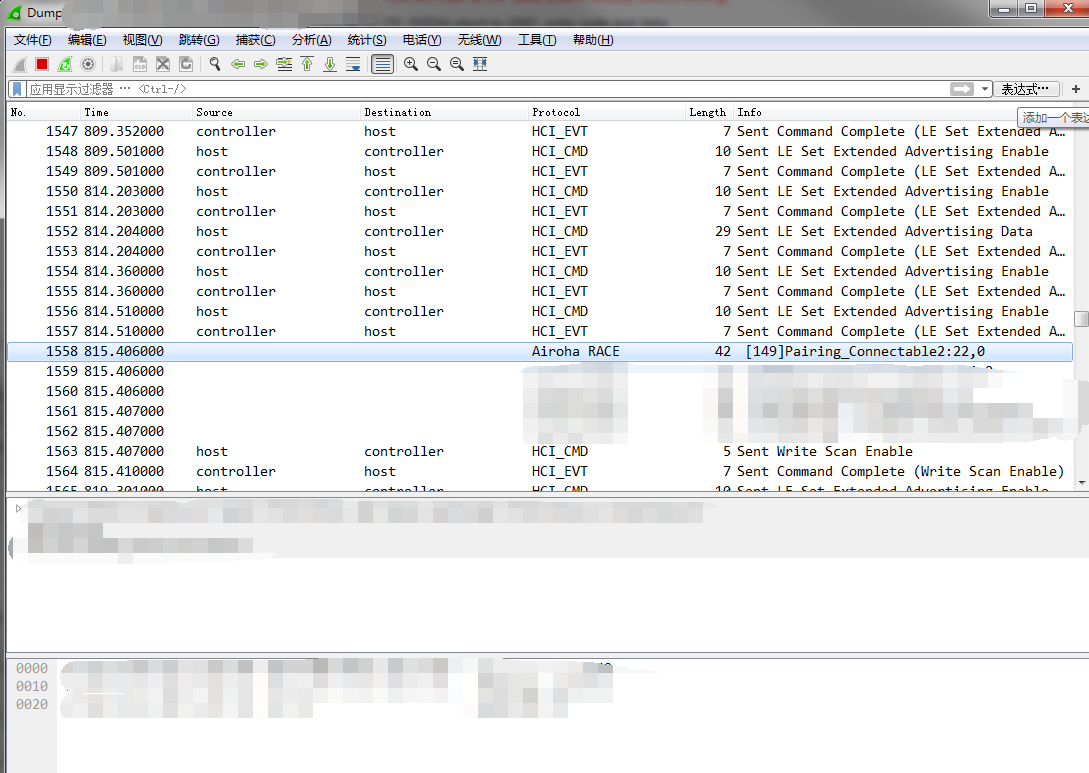Sort by the Length column header
The image size is (1089, 773).
(708, 113)
